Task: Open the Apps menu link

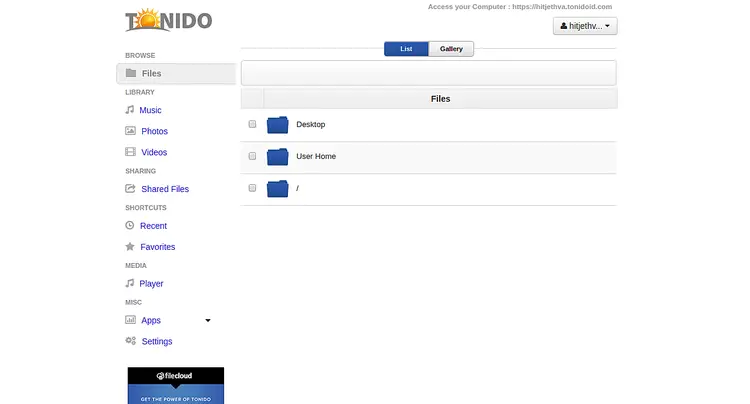Action: coord(151,320)
